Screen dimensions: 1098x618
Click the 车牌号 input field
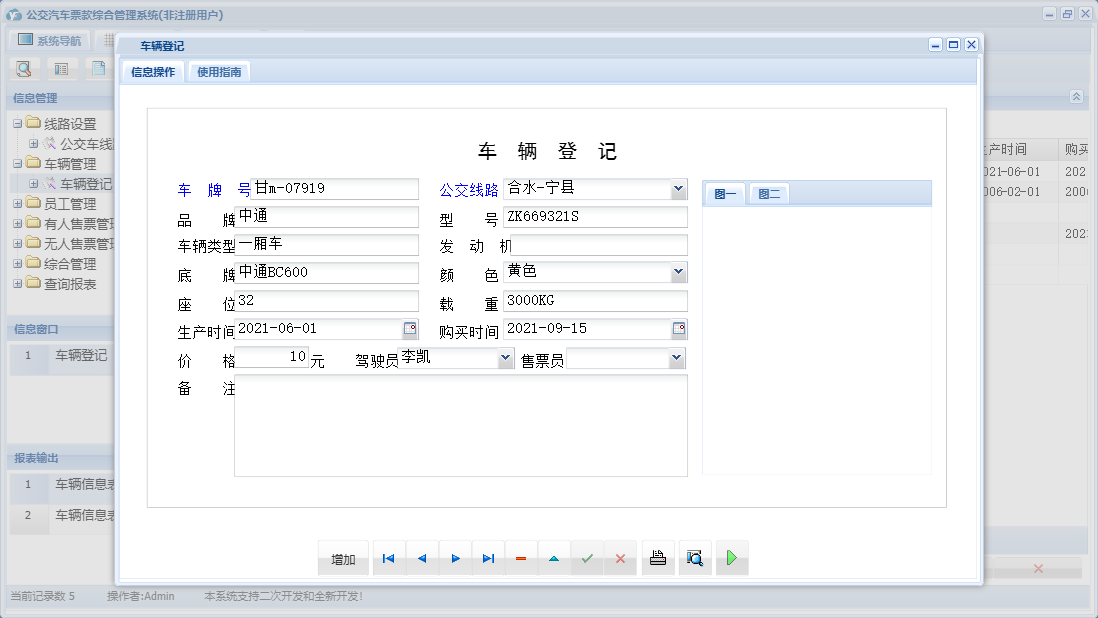[x=334, y=189]
